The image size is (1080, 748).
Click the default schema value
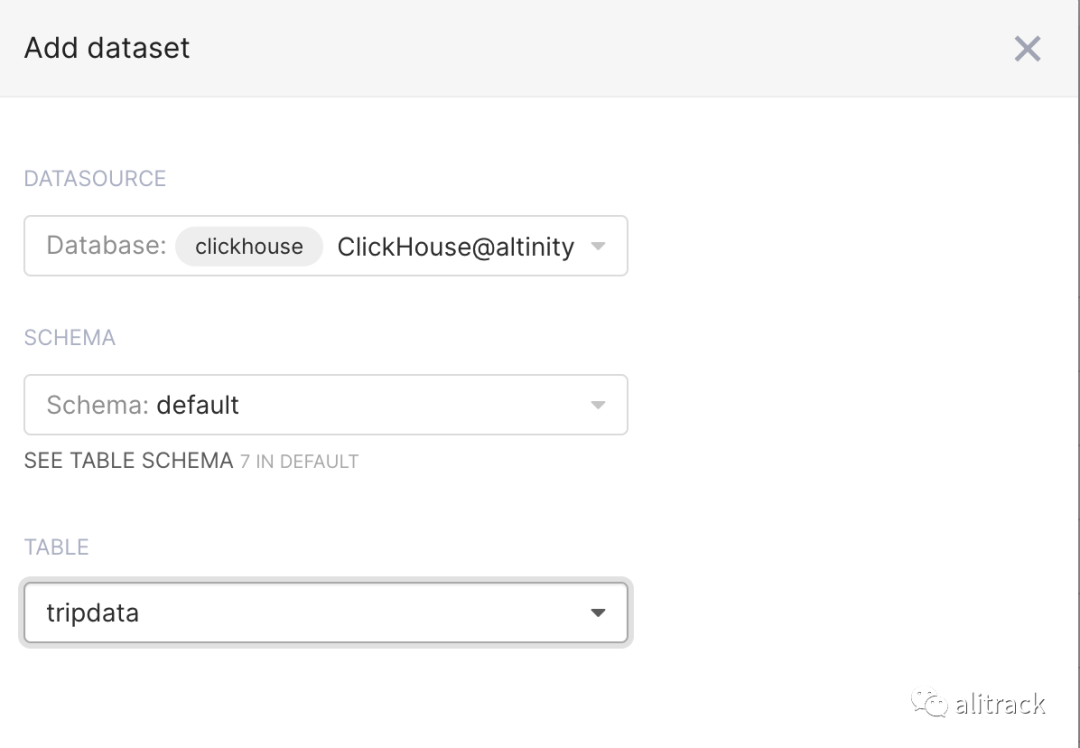coord(198,405)
